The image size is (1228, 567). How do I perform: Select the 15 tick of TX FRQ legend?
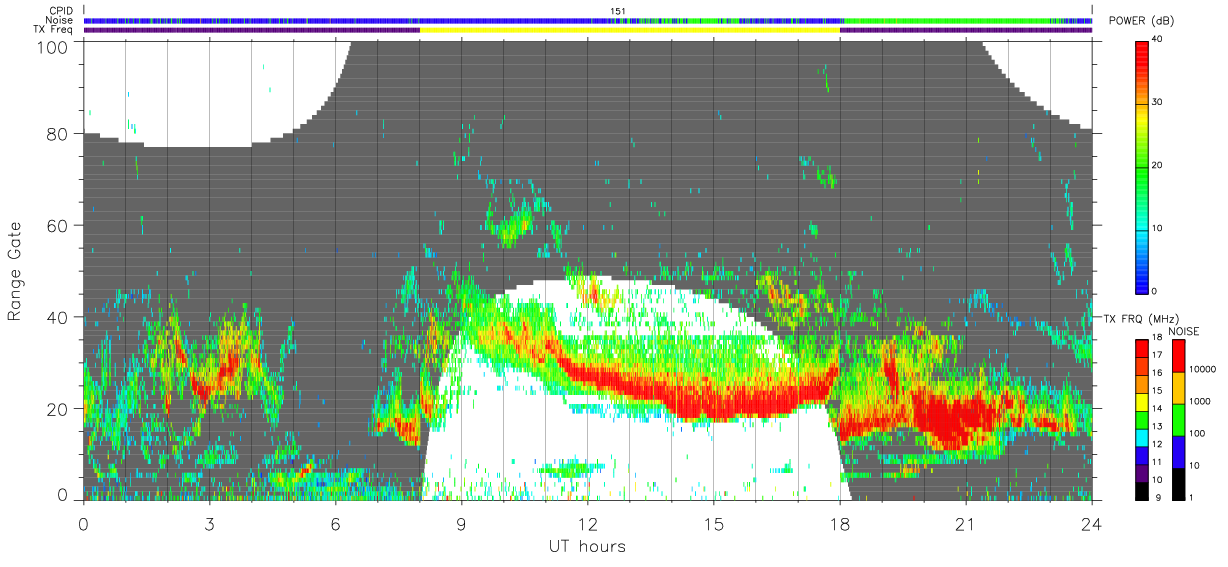tap(1158, 390)
